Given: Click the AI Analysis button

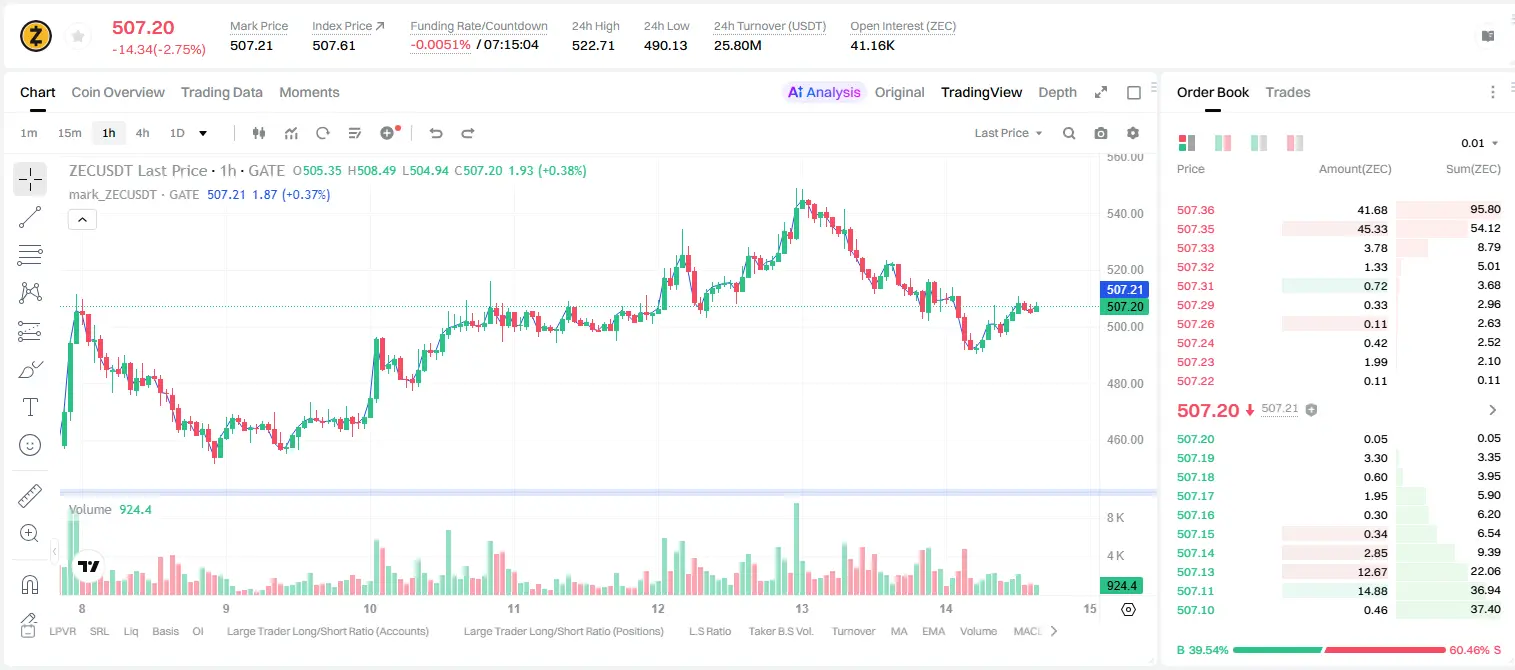Looking at the screenshot, I should [824, 92].
